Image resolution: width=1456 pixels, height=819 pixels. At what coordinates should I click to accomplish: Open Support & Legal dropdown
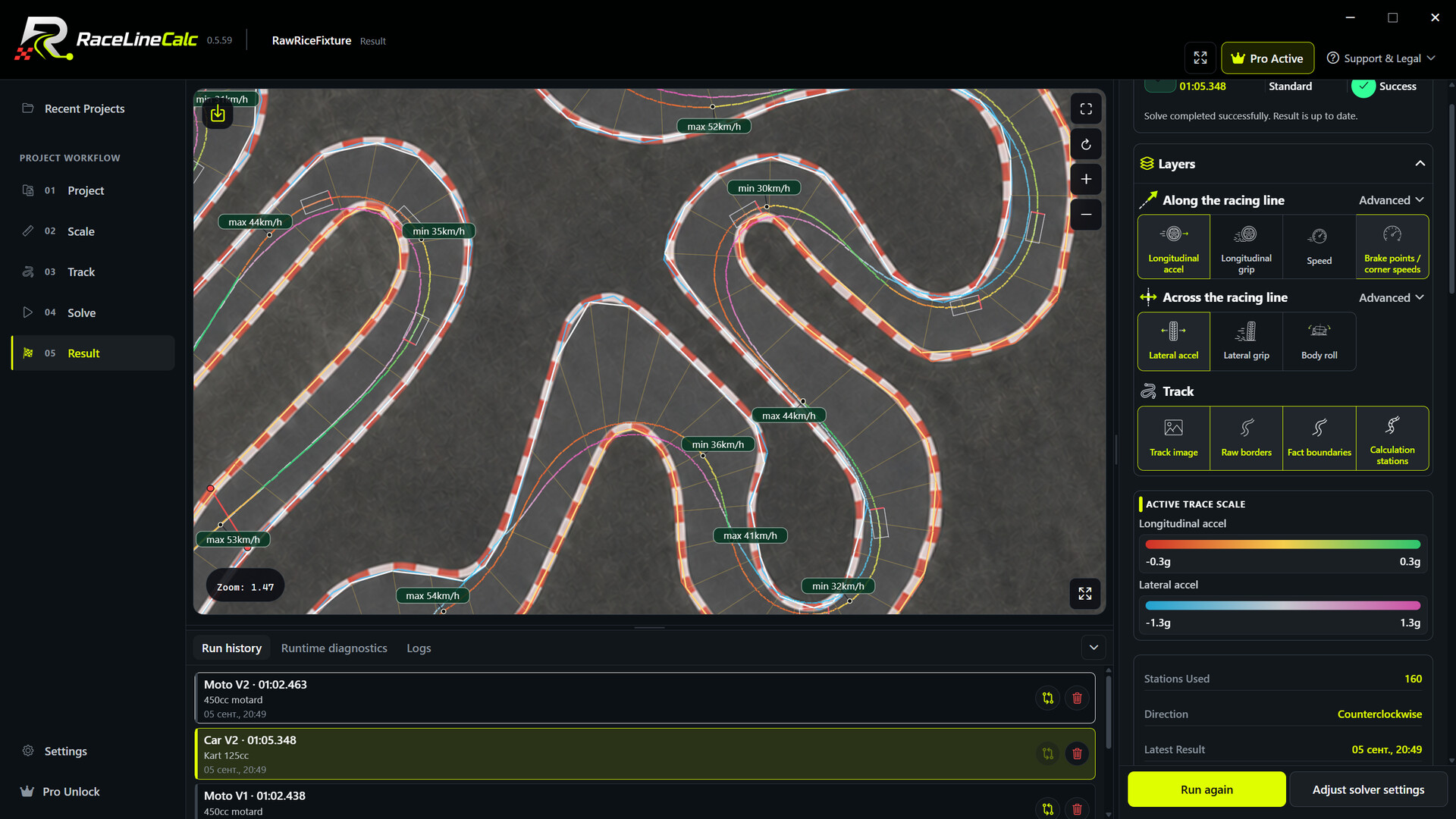pyautogui.click(x=1382, y=58)
